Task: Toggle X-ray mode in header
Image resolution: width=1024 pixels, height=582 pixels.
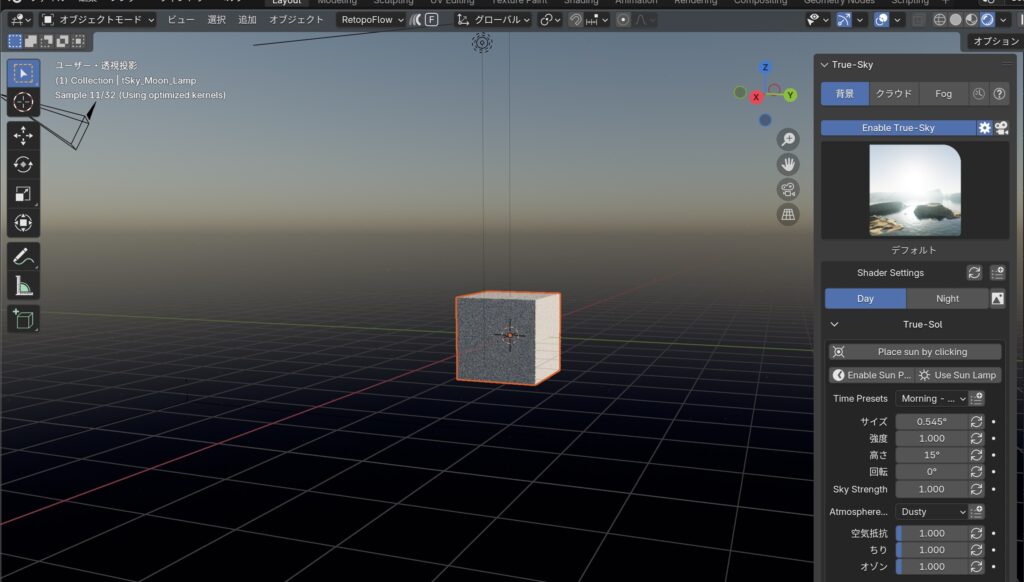Action: pyautogui.click(x=918, y=20)
